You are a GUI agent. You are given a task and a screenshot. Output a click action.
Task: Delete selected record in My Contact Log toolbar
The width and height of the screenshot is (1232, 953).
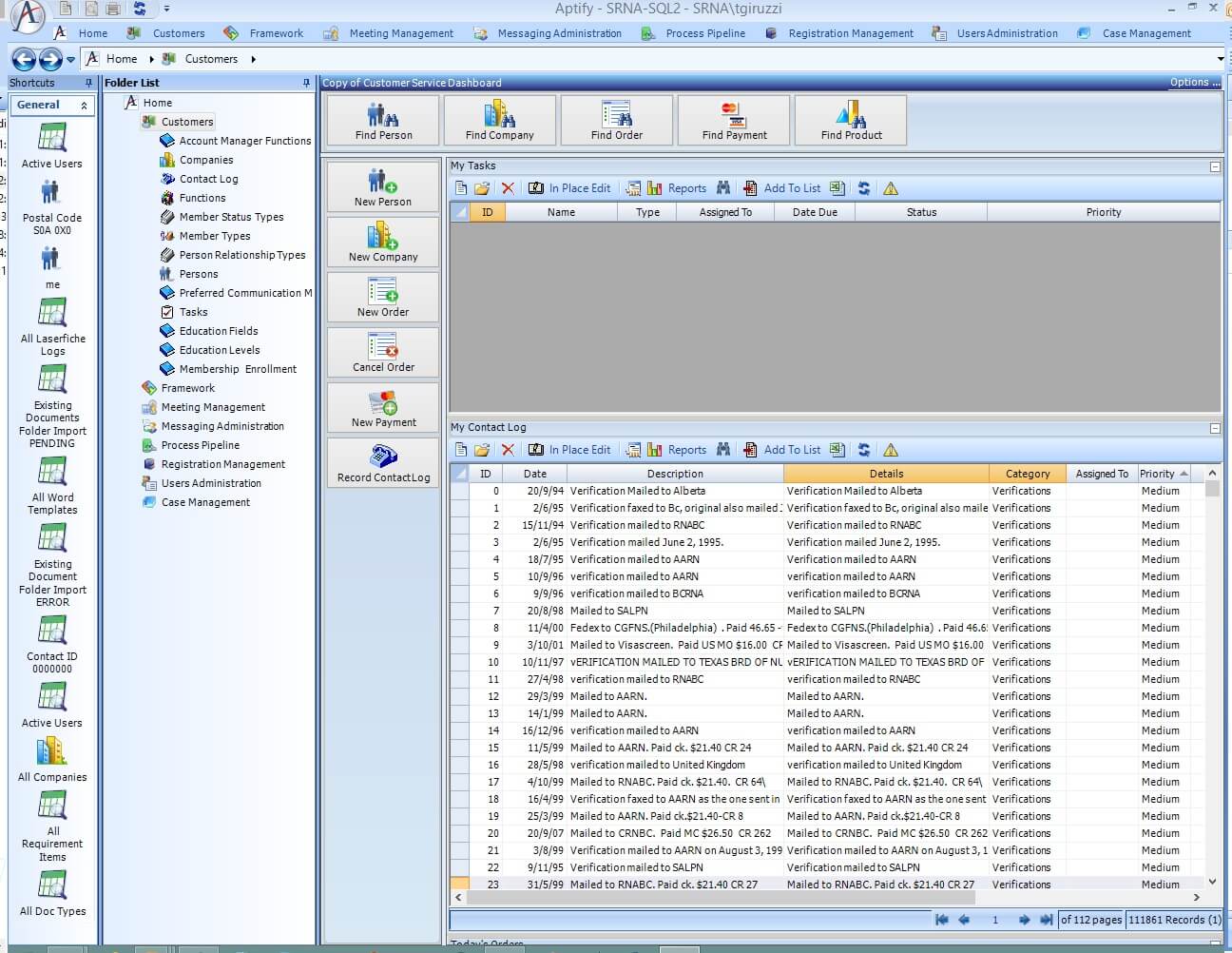[x=508, y=450]
